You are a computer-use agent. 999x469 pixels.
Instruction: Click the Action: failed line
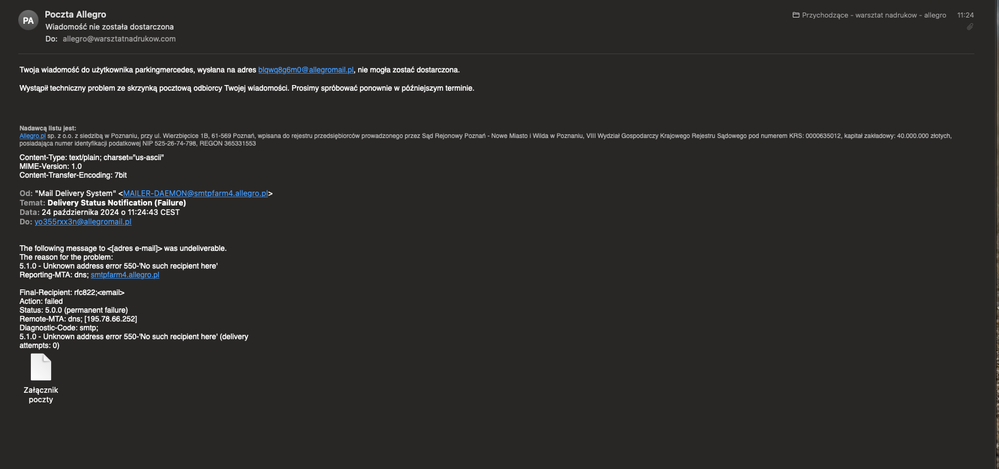click(x=41, y=301)
